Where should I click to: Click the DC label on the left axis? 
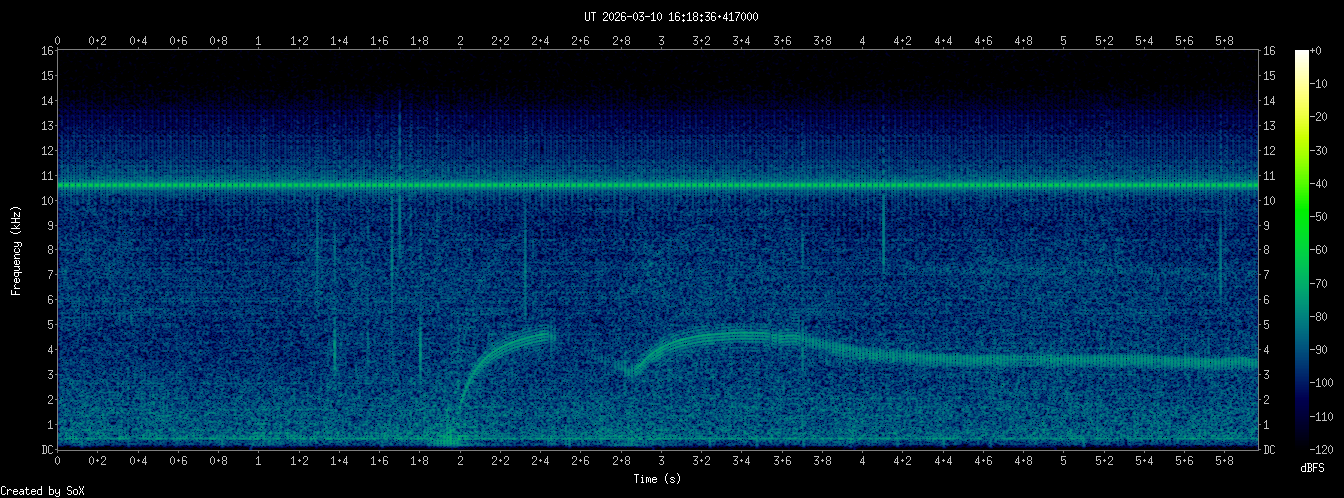pyautogui.click(x=46, y=450)
